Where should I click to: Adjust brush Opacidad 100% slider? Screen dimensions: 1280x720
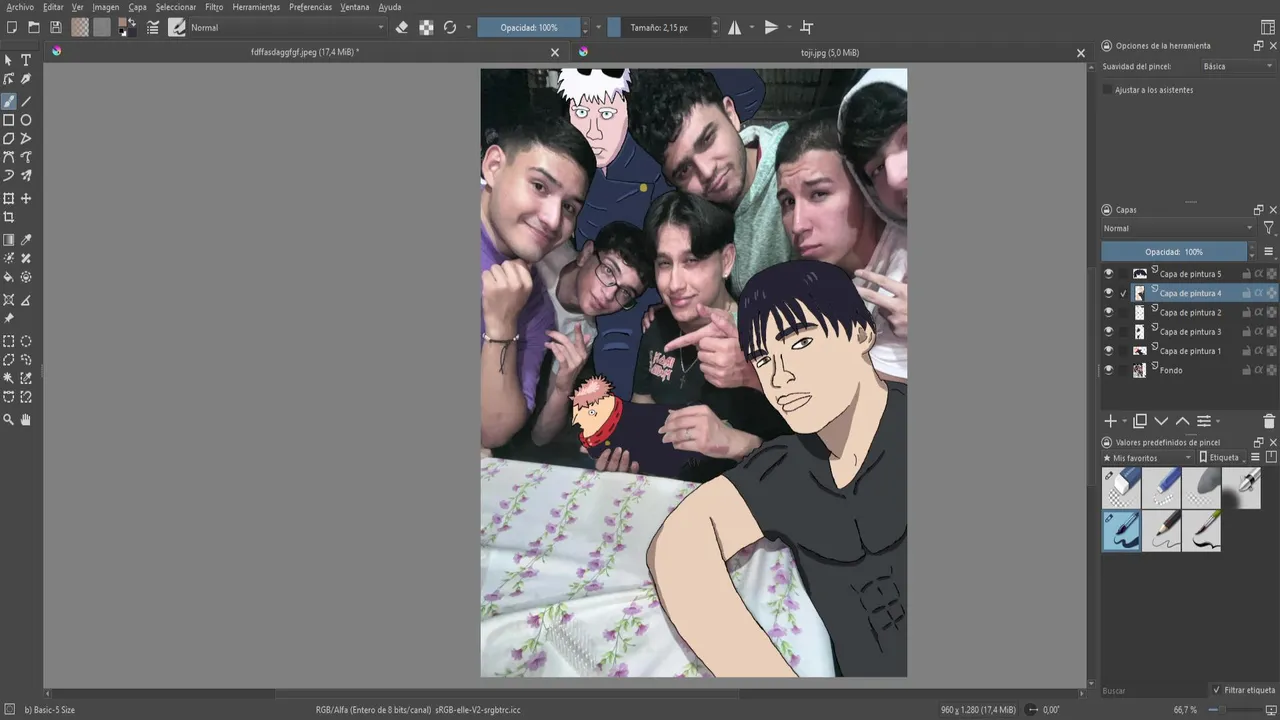tap(530, 27)
